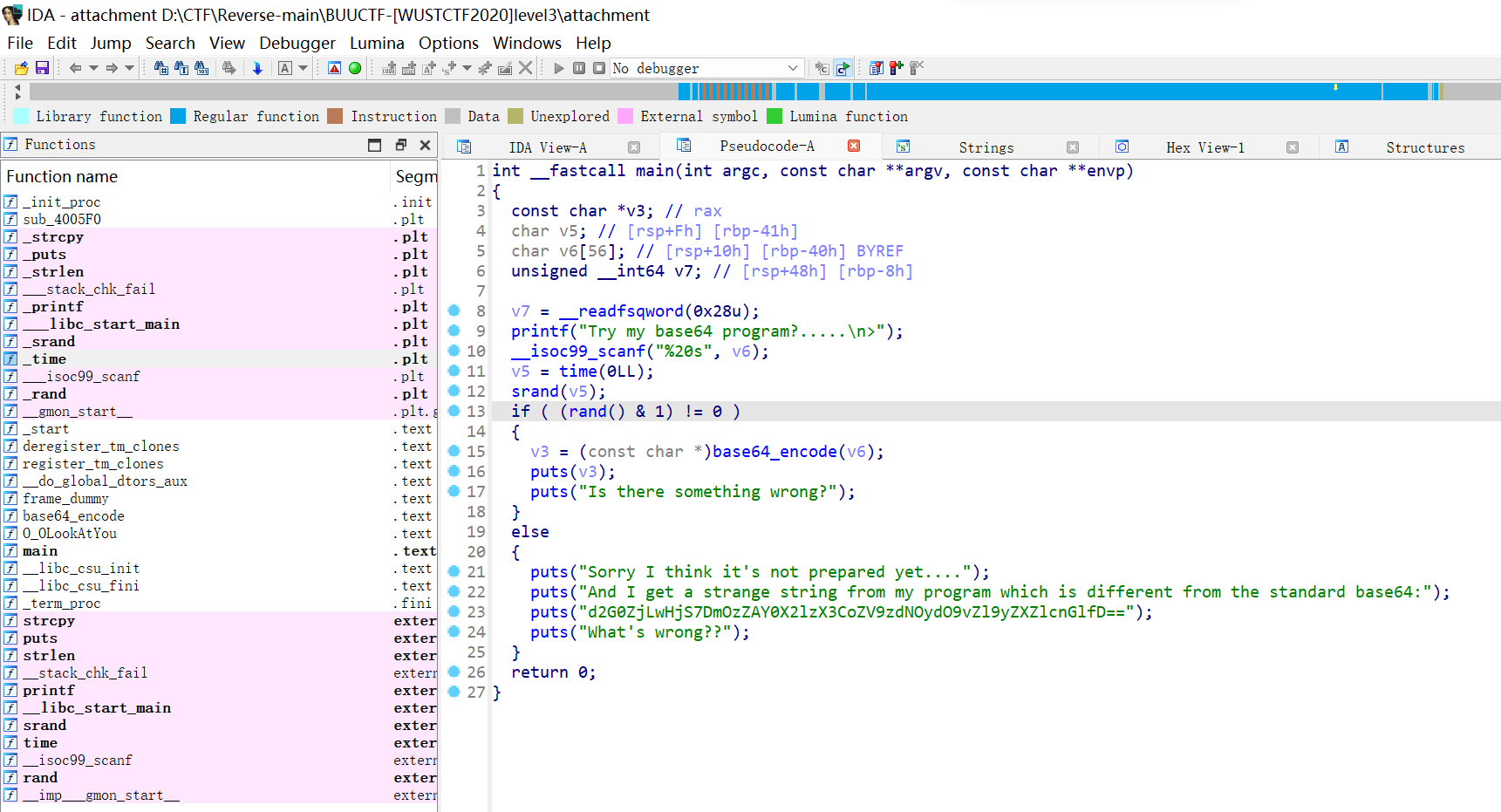Toggle breakpoint dot on line 23

[x=454, y=611]
